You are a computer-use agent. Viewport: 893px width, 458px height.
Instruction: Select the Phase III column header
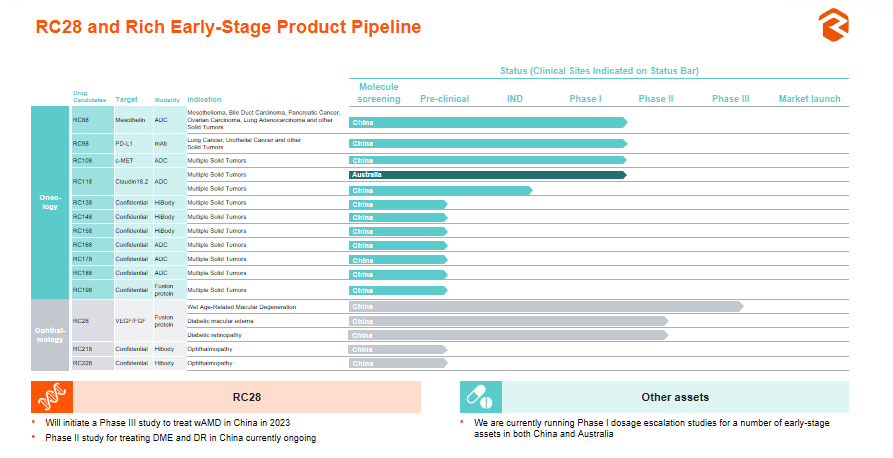[730, 99]
